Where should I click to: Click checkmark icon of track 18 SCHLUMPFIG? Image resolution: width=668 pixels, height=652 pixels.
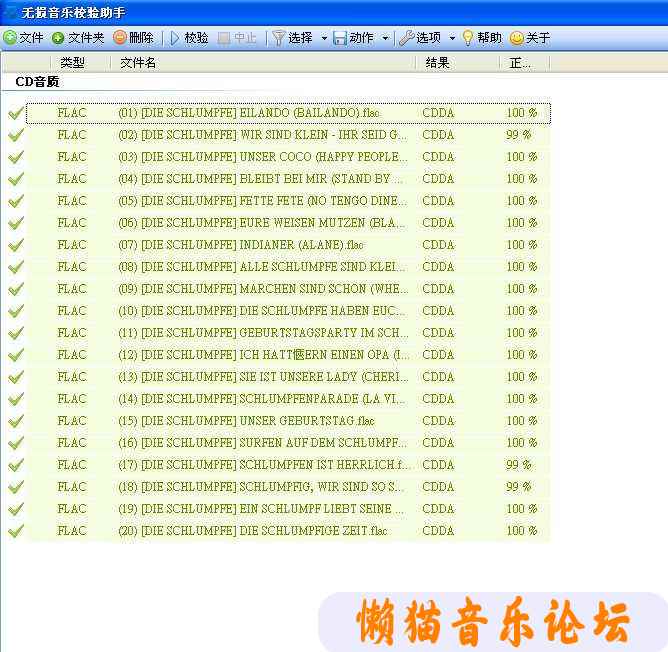coord(16,487)
